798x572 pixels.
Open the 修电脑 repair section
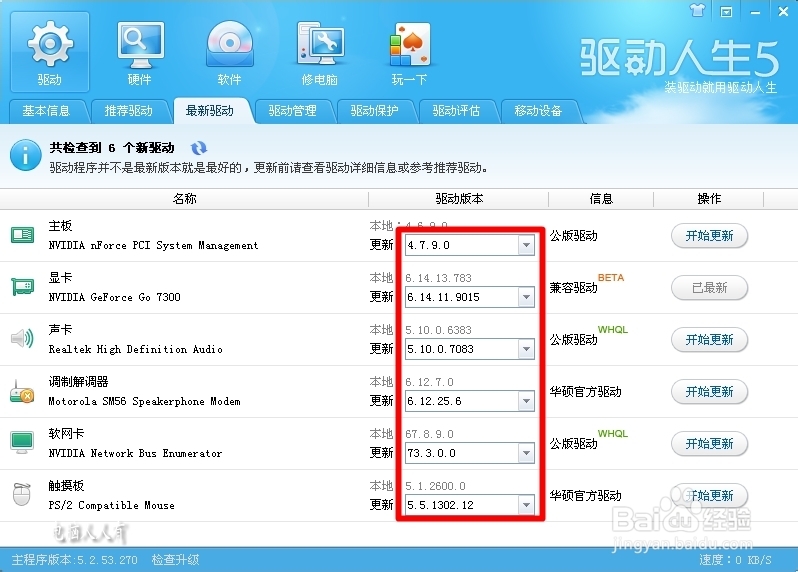(x=320, y=52)
